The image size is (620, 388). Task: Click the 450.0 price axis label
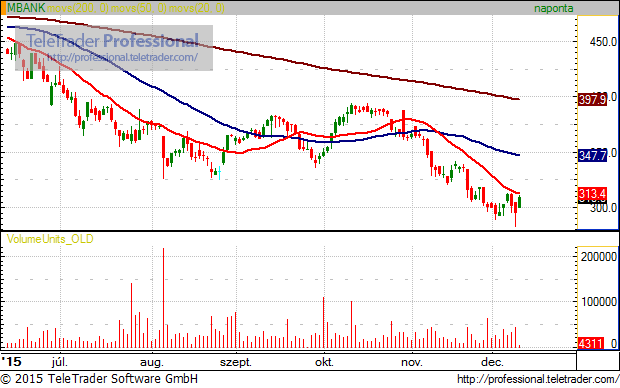click(603, 41)
